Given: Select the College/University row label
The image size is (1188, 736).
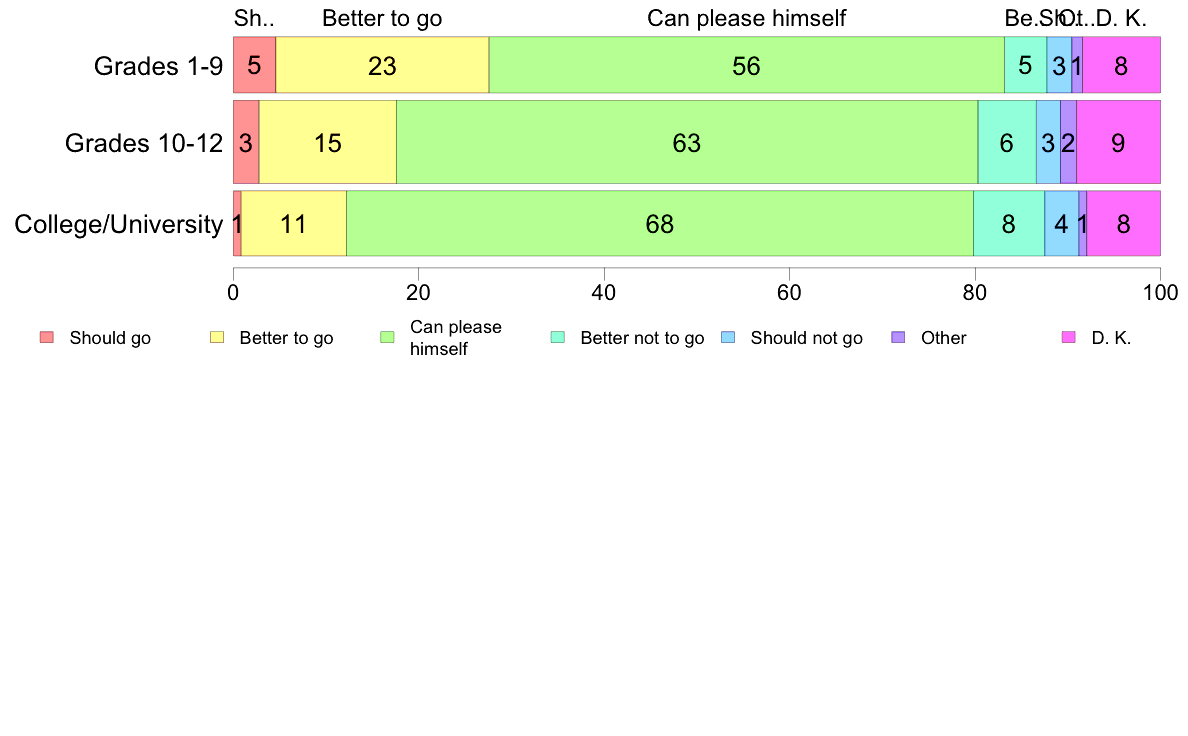Looking at the screenshot, I should tap(119, 224).
